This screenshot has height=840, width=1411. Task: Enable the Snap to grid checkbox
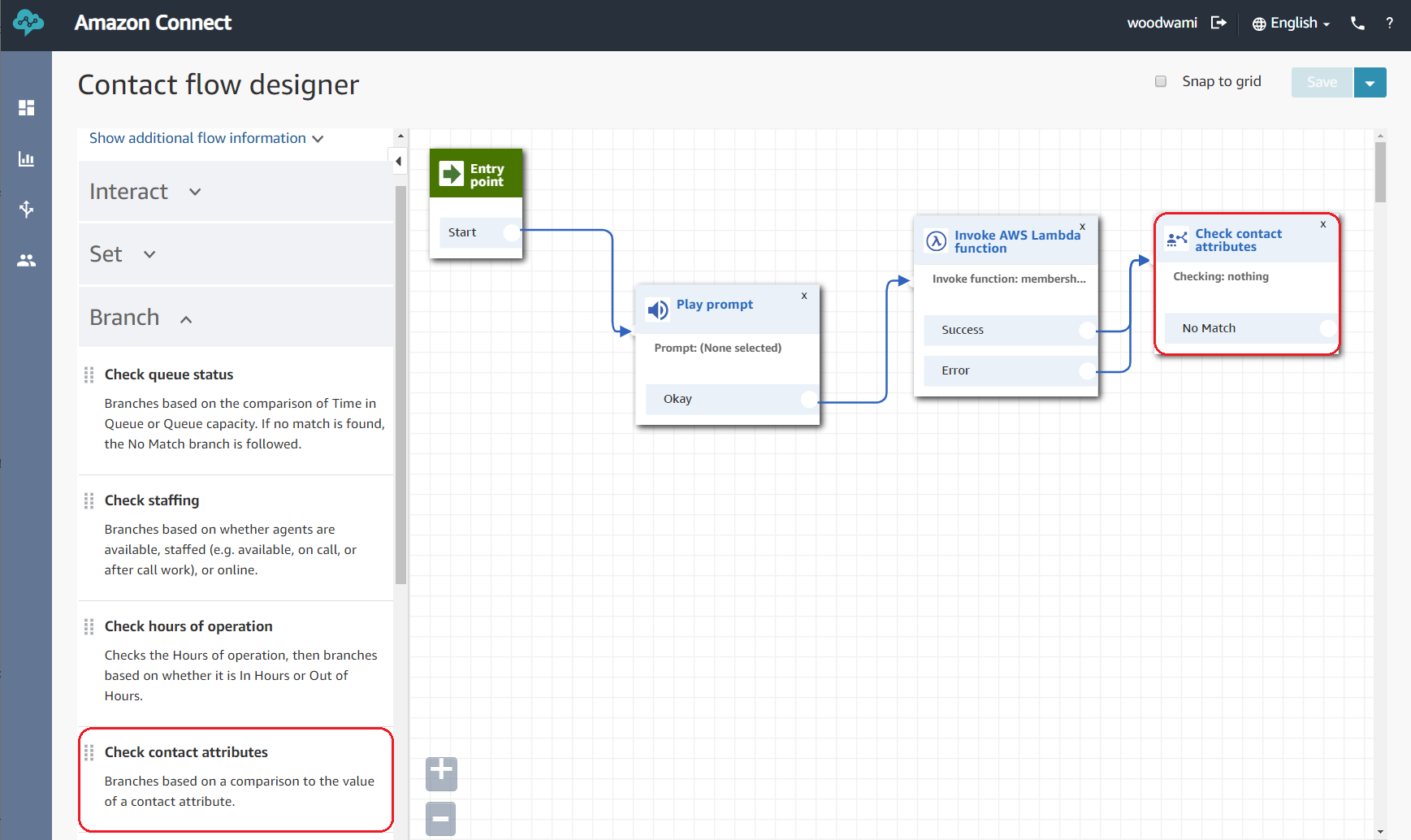[x=1161, y=81]
